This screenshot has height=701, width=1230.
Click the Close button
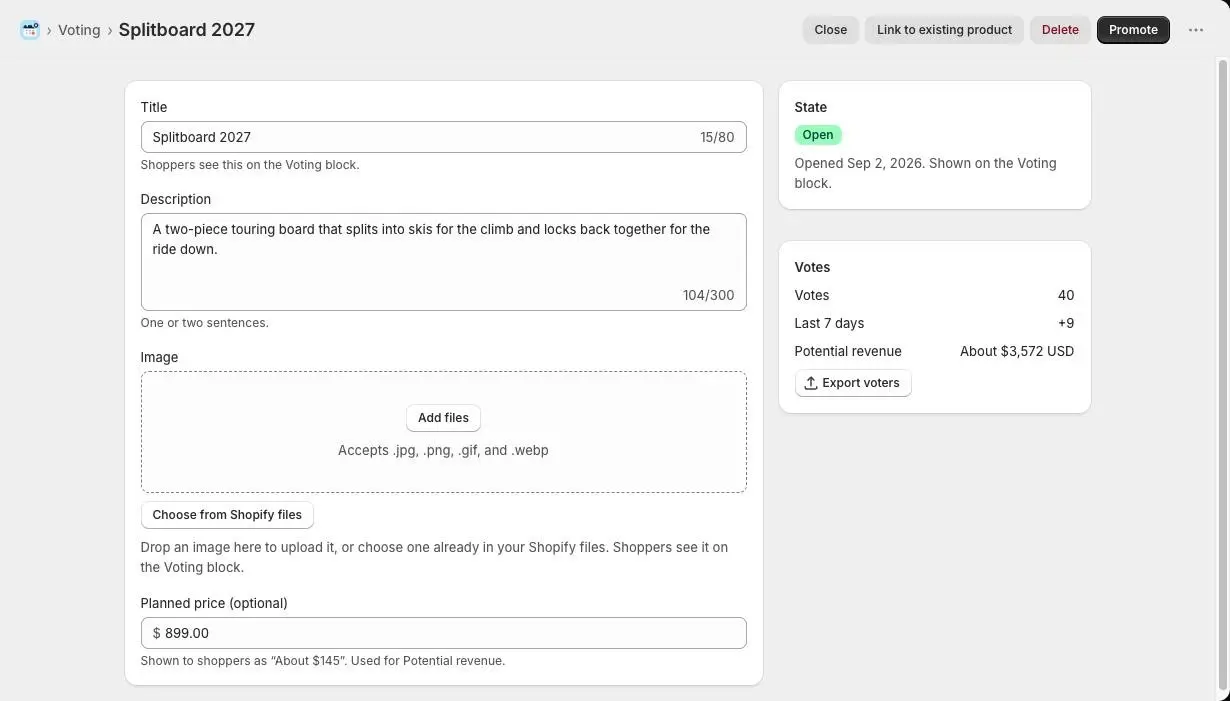pos(831,30)
